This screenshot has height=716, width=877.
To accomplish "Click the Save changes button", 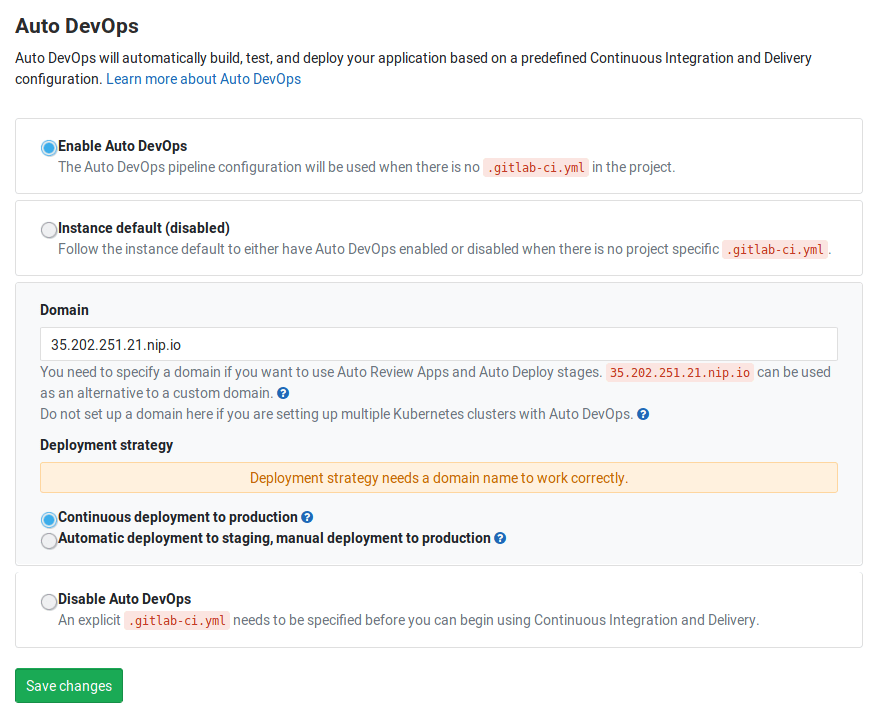I will [68, 685].
